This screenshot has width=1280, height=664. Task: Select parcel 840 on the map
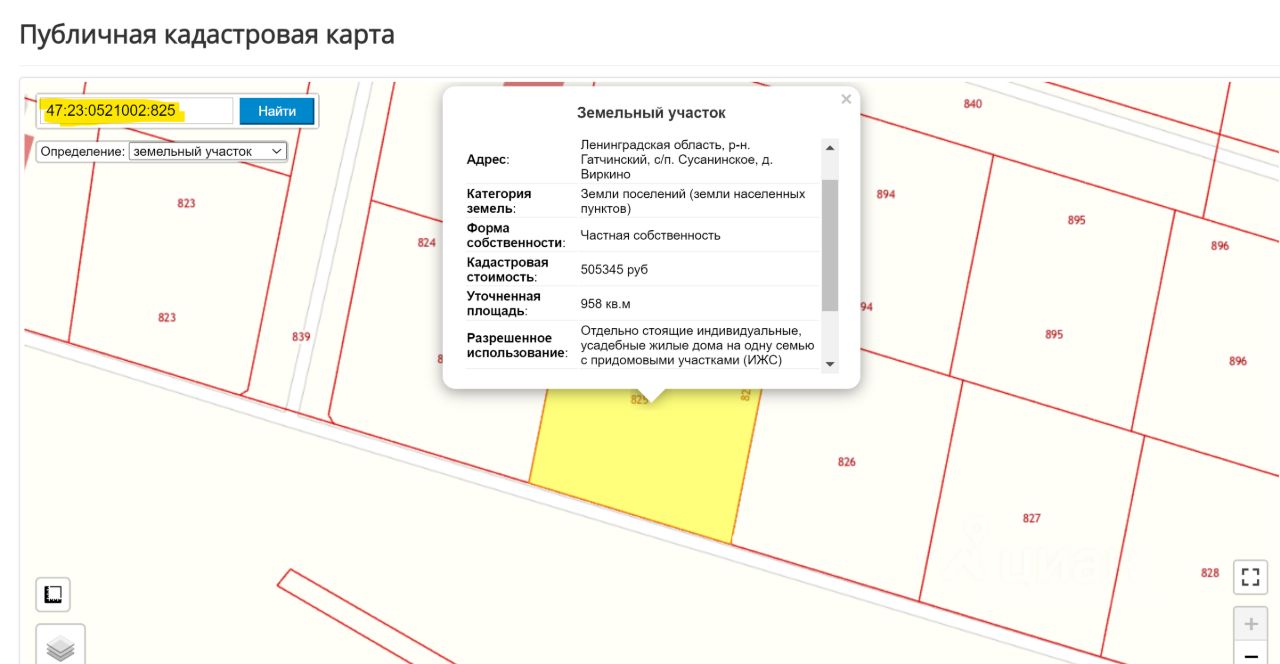click(973, 104)
